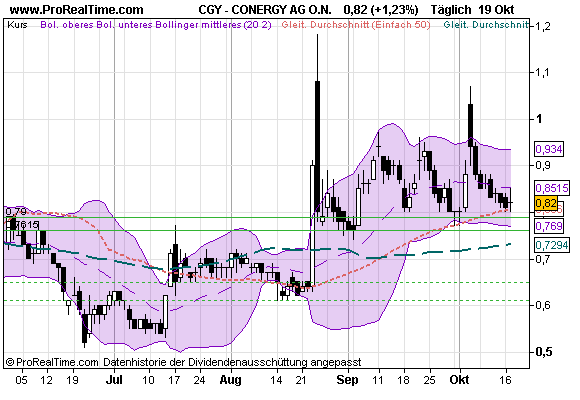580x400 pixels.
Task: Click the early October high candle
Action: [470, 125]
